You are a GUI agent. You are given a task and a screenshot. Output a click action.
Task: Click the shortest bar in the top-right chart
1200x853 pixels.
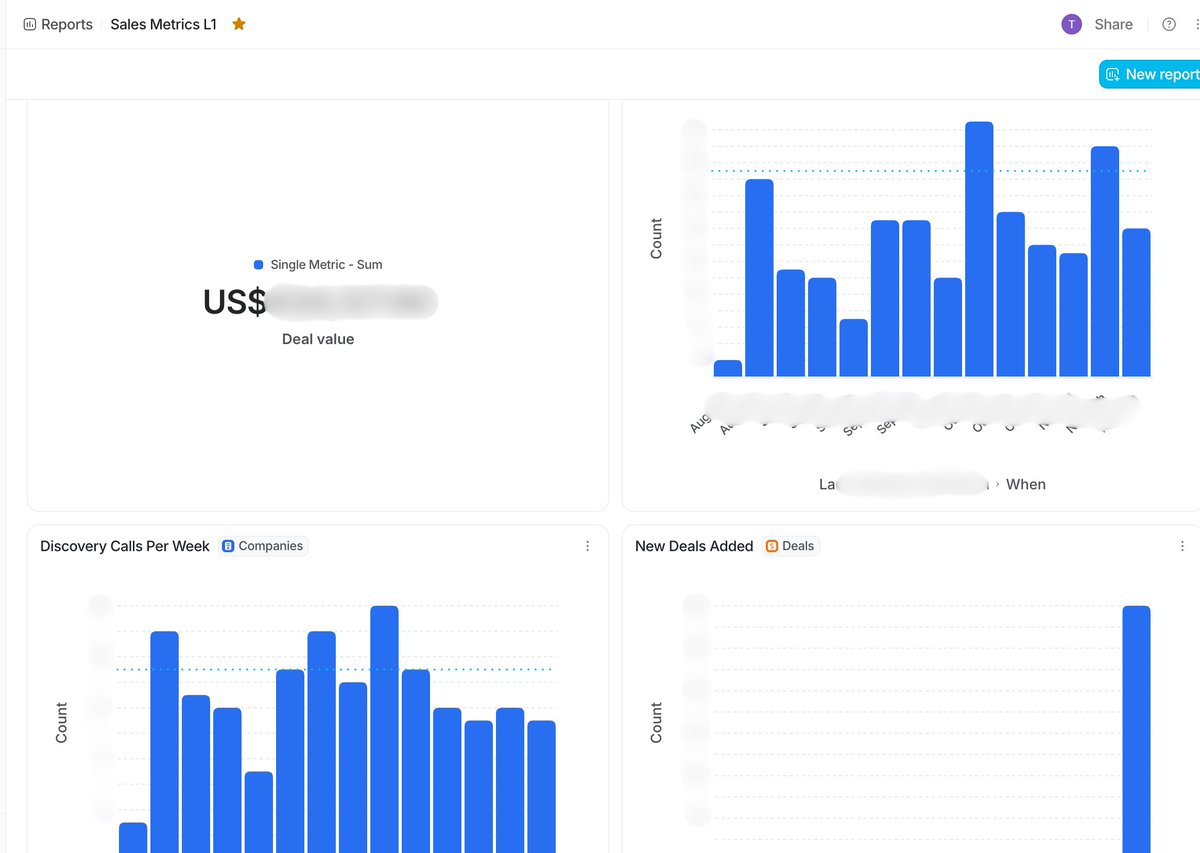coord(728,368)
